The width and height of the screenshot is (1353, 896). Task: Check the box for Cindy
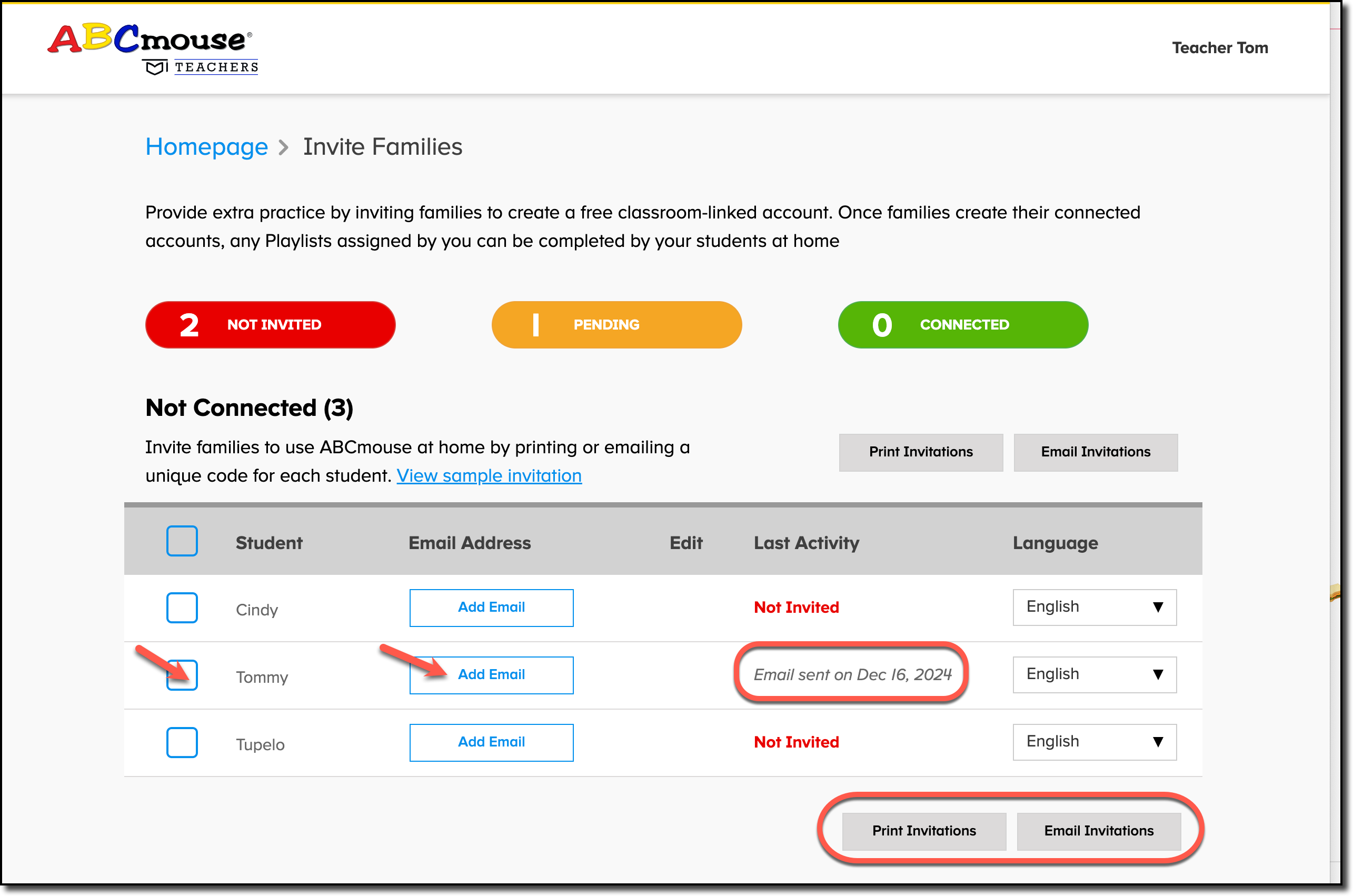coord(182,608)
